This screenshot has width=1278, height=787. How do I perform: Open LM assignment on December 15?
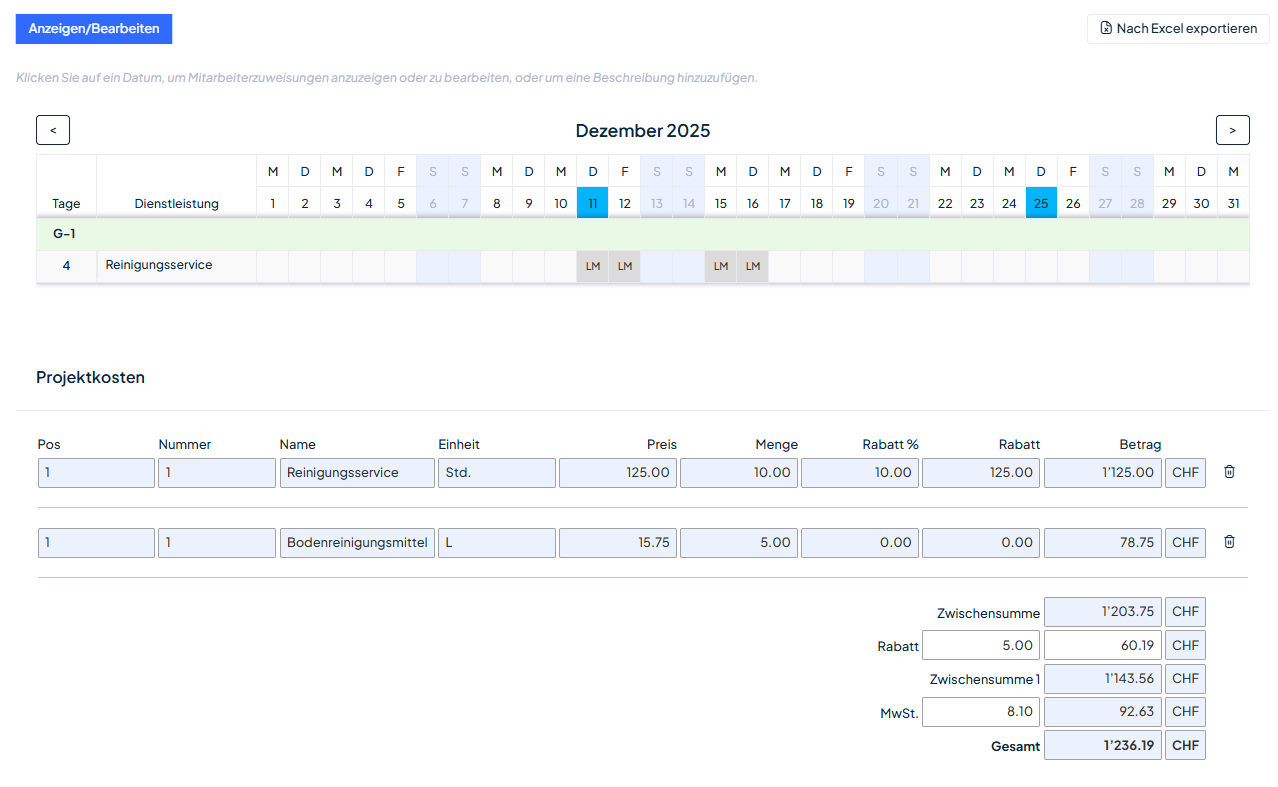point(721,266)
